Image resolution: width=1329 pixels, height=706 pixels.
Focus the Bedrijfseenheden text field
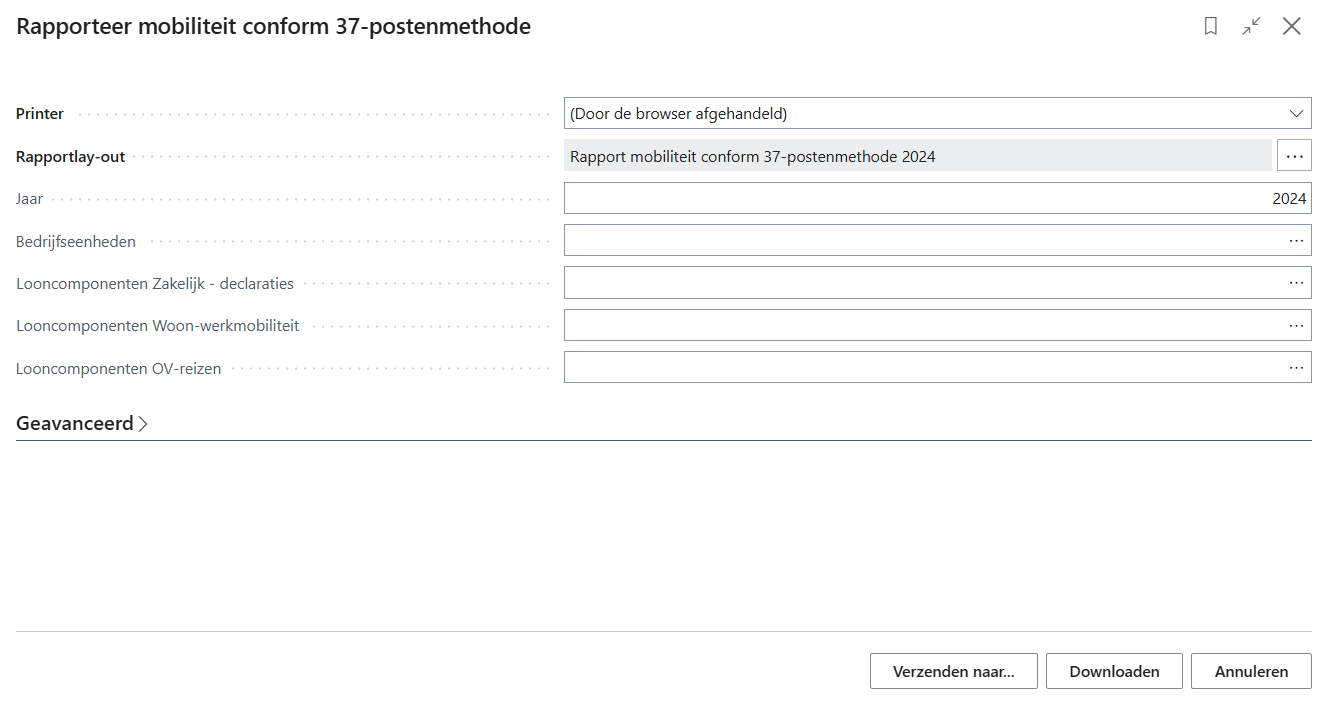click(920, 241)
